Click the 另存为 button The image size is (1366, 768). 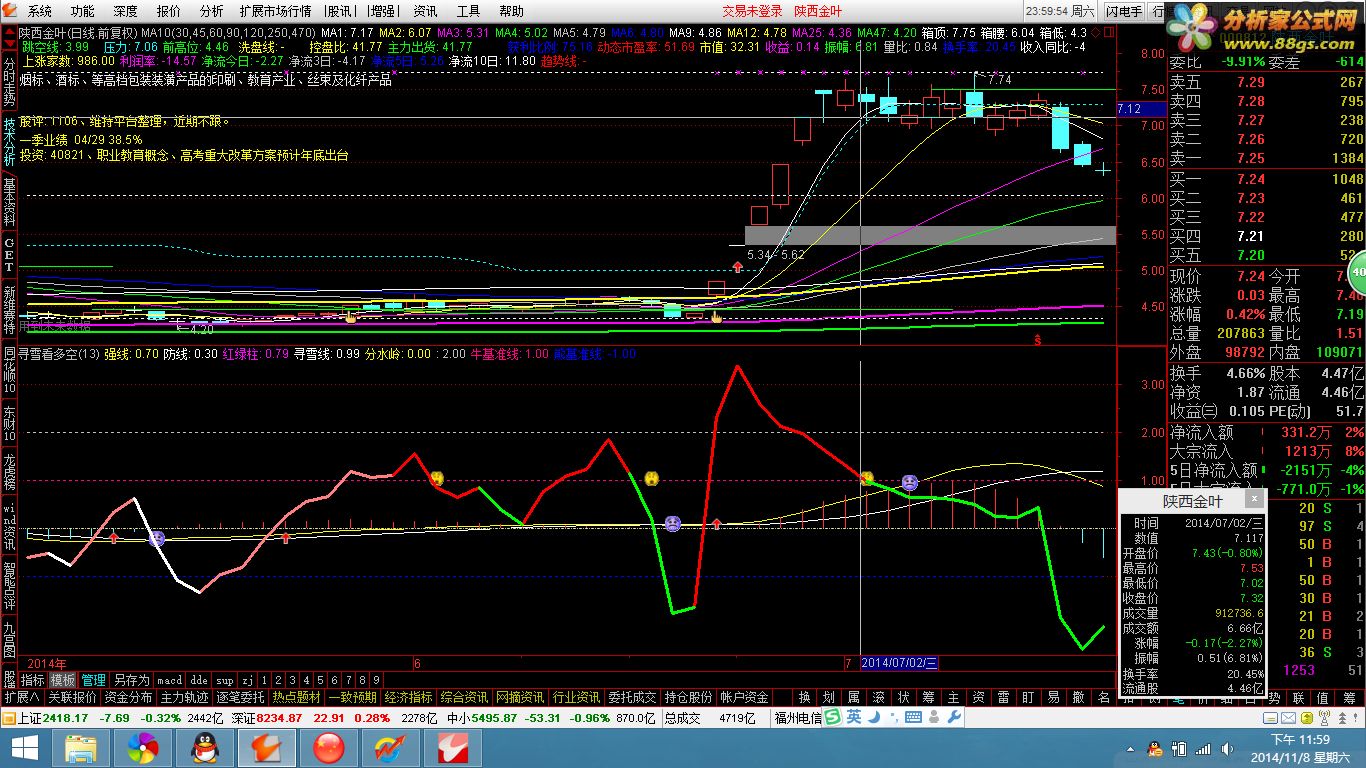(131, 680)
